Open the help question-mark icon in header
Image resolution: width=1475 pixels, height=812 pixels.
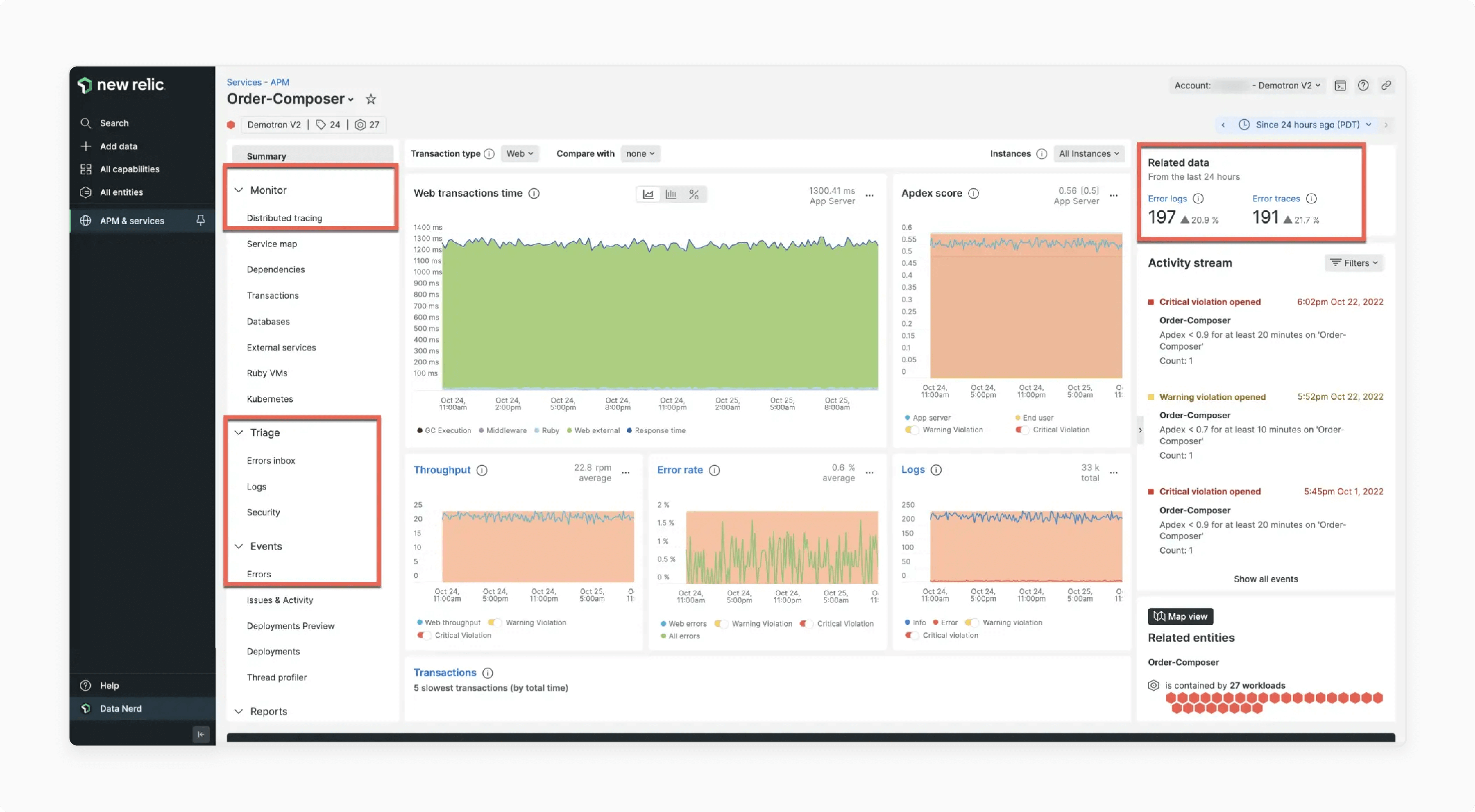[1363, 85]
